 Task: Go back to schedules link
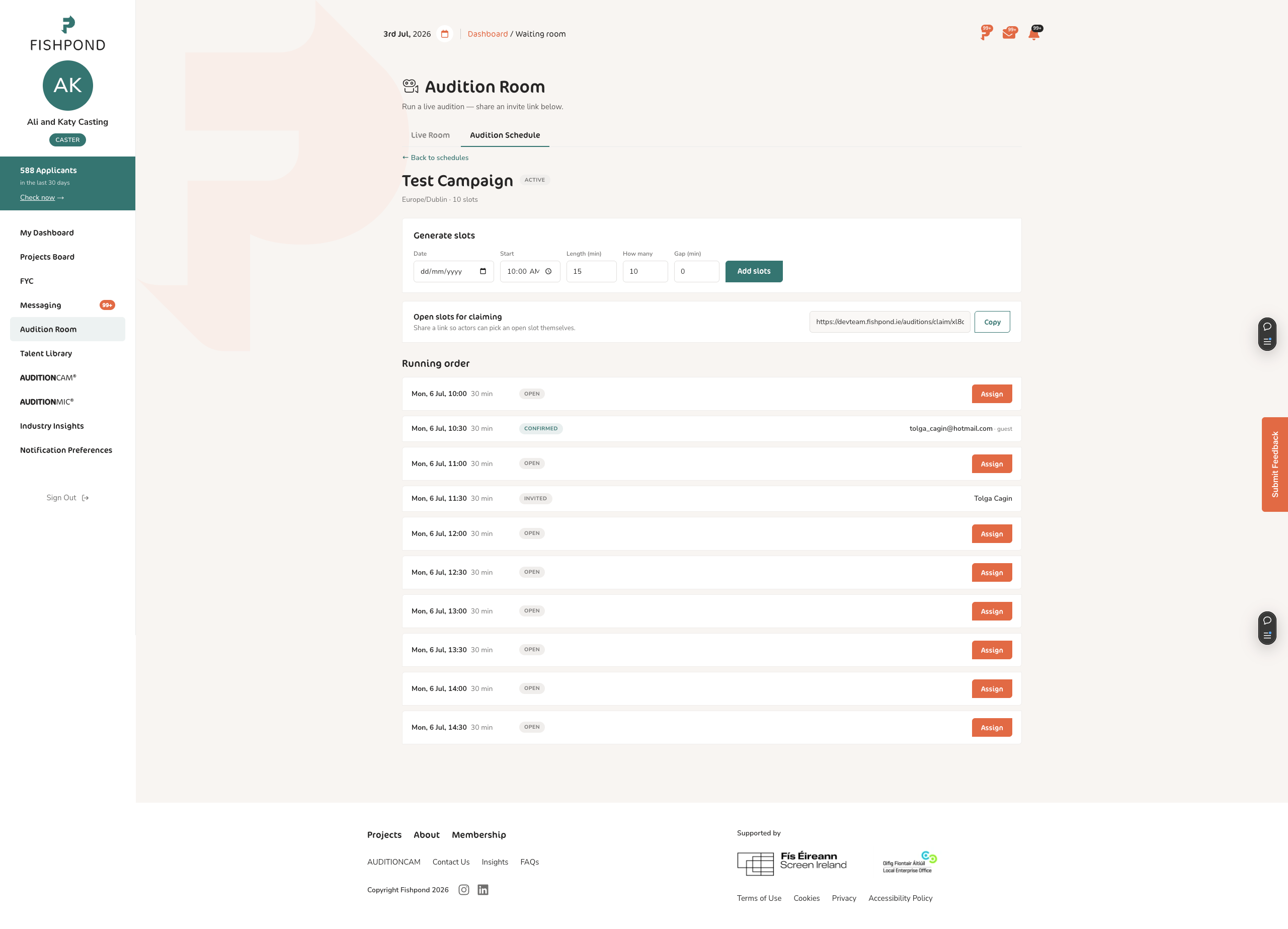435,158
